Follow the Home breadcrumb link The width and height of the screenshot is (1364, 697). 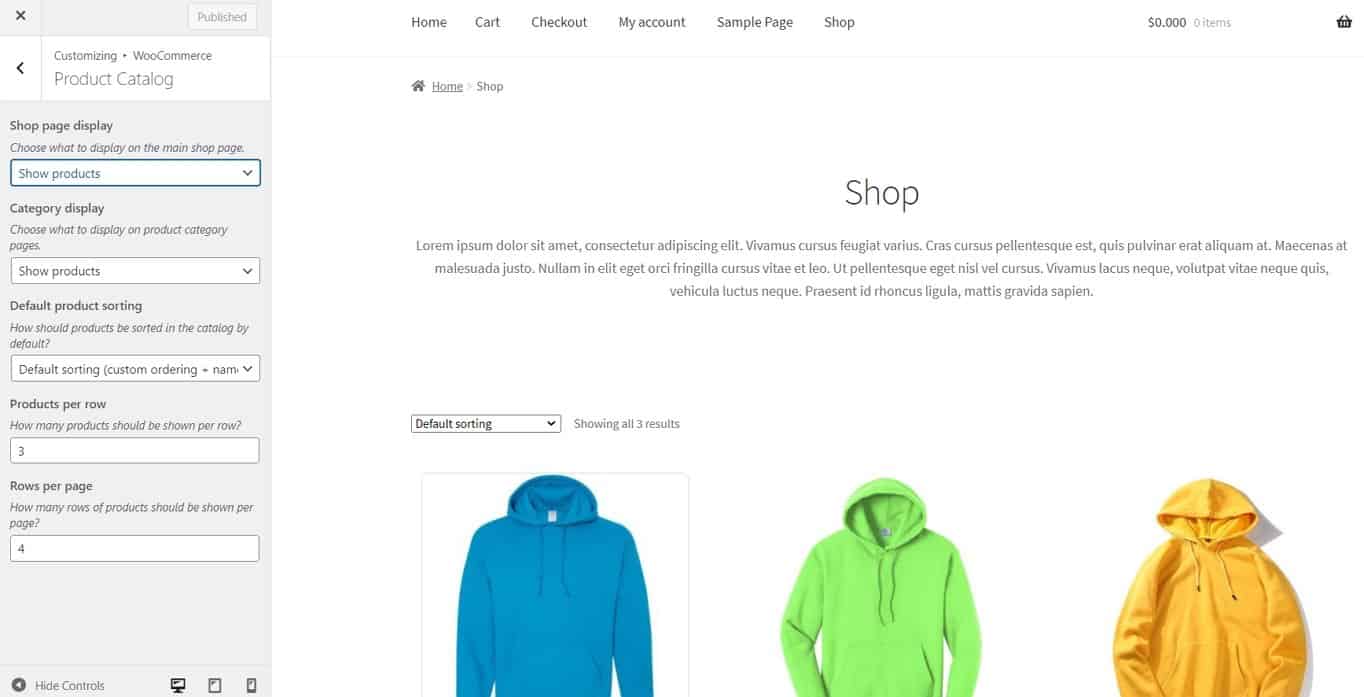[447, 86]
